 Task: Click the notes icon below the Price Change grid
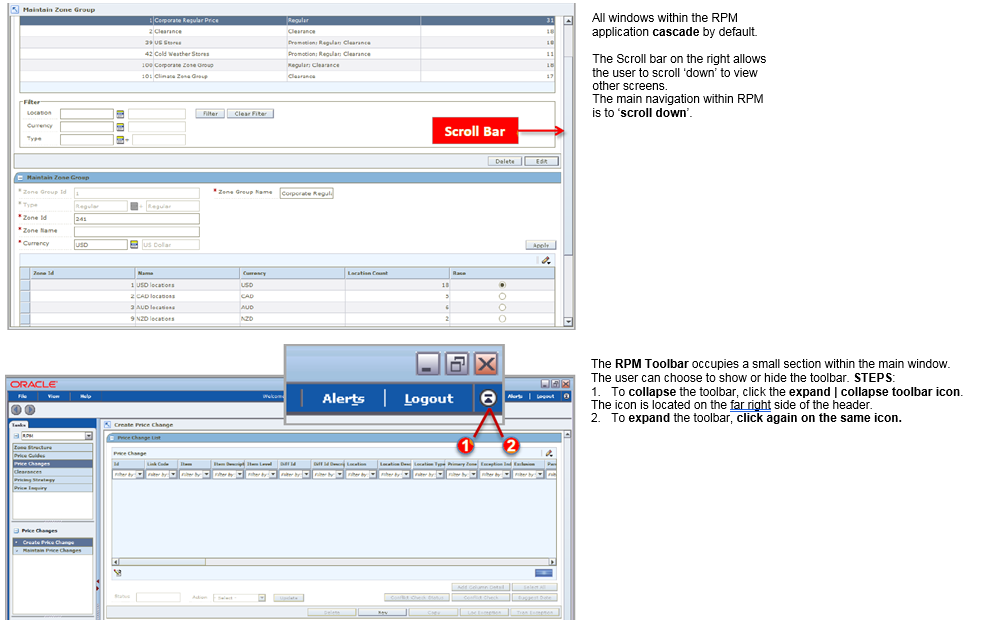coord(117,571)
